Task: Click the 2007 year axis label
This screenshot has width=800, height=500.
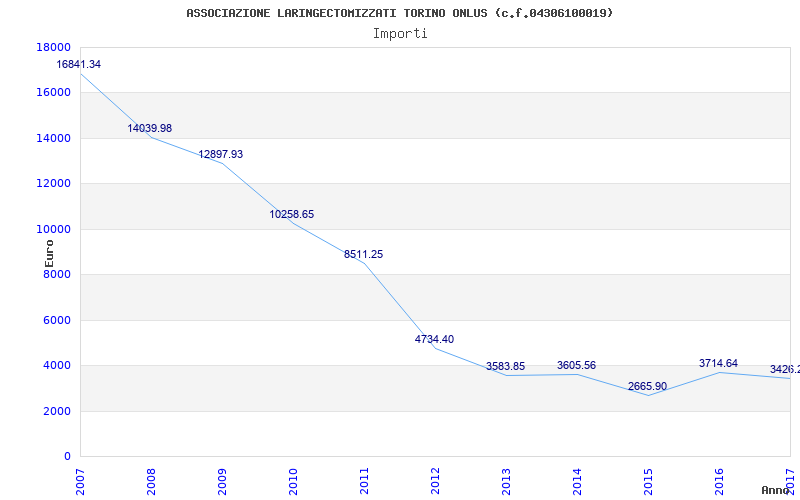Action: pyautogui.click(x=80, y=482)
